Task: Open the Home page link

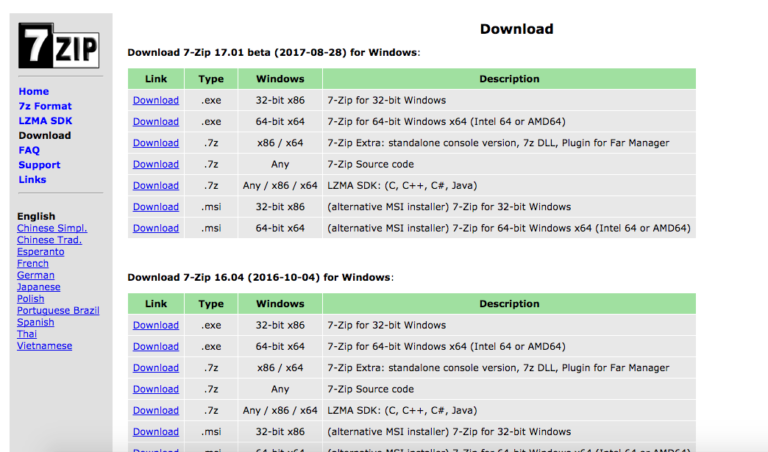Action: (x=33, y=91)
